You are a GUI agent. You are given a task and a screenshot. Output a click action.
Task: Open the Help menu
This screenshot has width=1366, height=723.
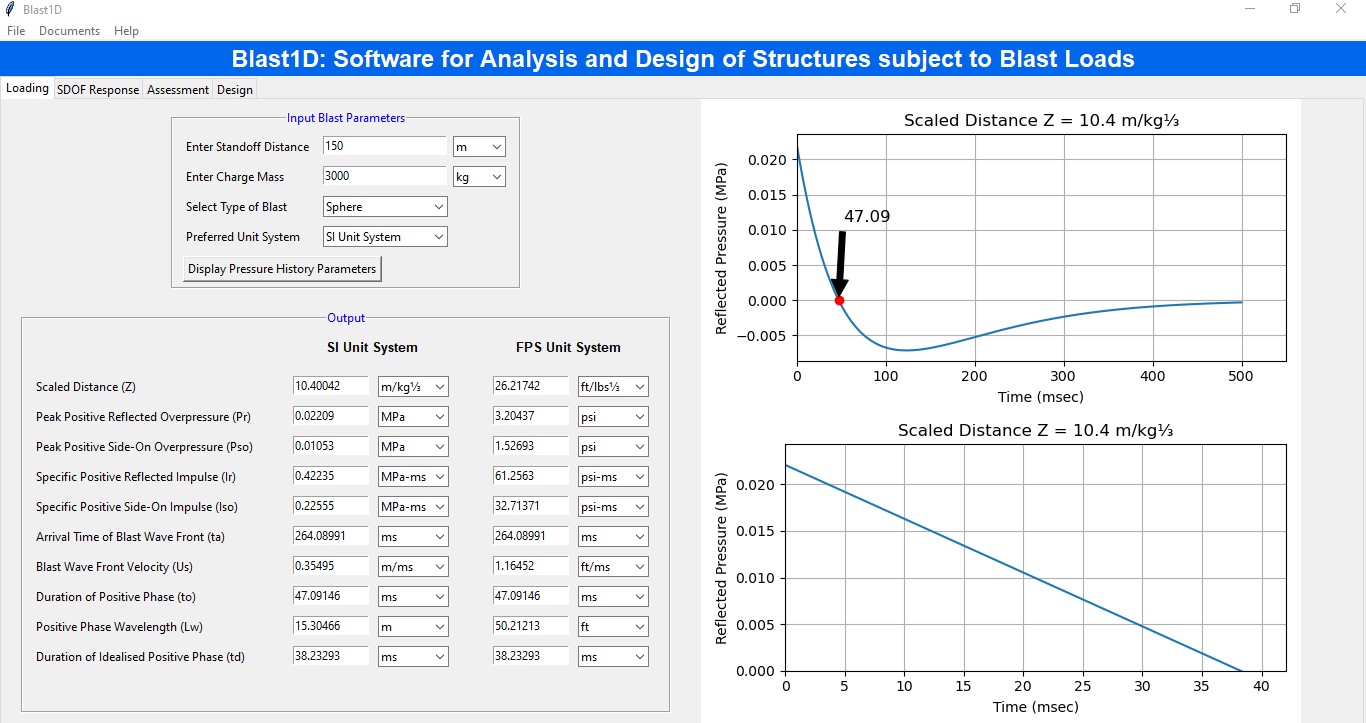126,31
